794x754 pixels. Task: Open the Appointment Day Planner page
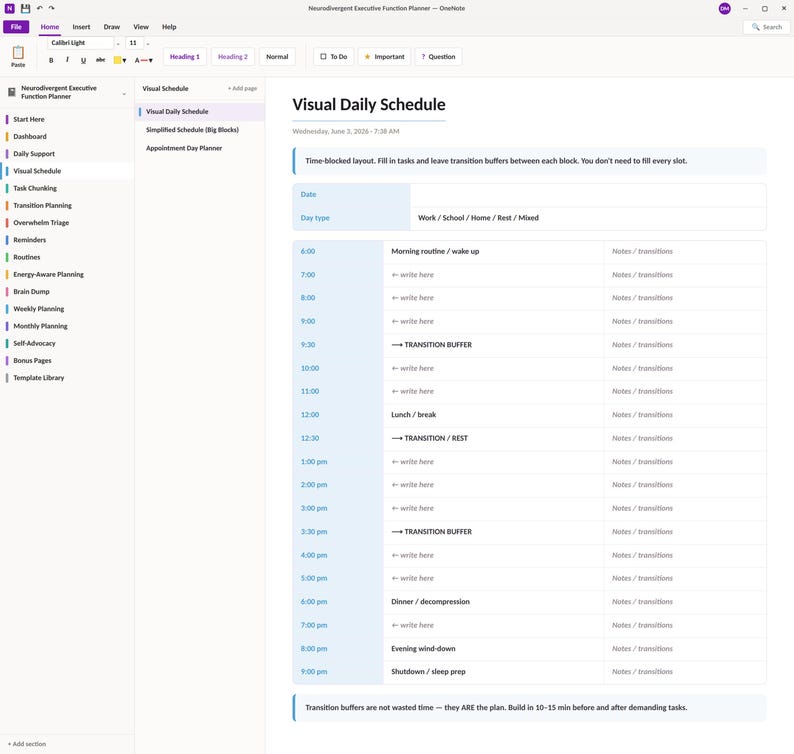(x=200, y=148)
